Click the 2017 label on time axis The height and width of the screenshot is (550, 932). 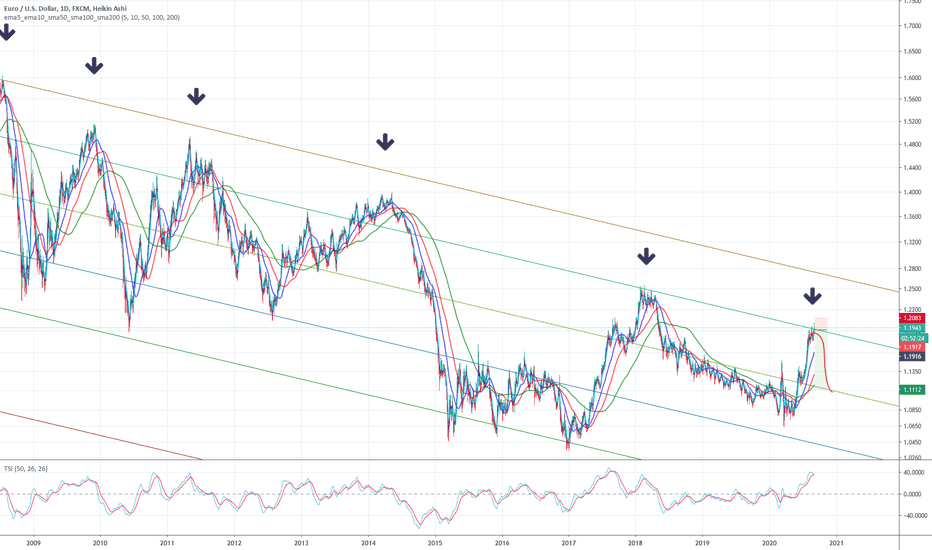569,542
